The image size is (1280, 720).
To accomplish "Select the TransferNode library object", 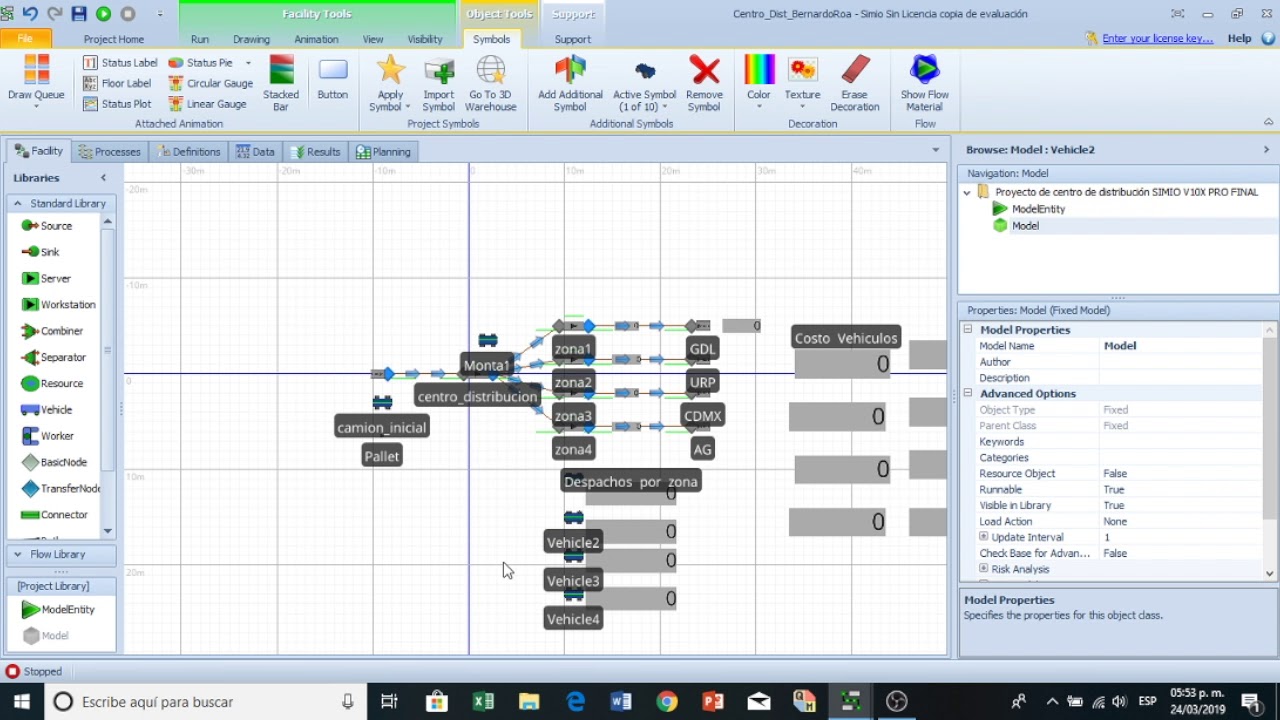I will [60, 488].
